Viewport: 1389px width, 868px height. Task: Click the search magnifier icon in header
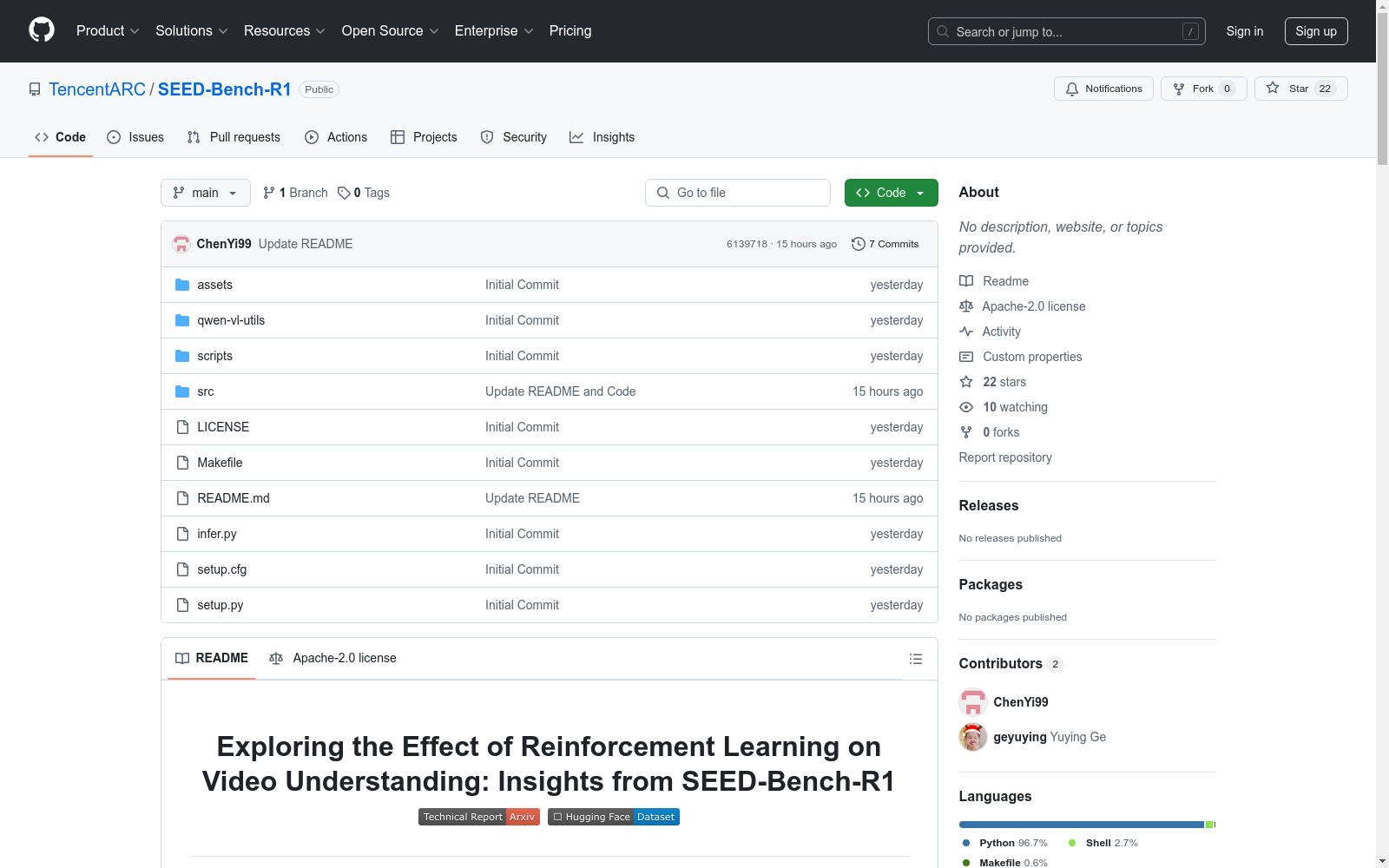tap(943, 31)
